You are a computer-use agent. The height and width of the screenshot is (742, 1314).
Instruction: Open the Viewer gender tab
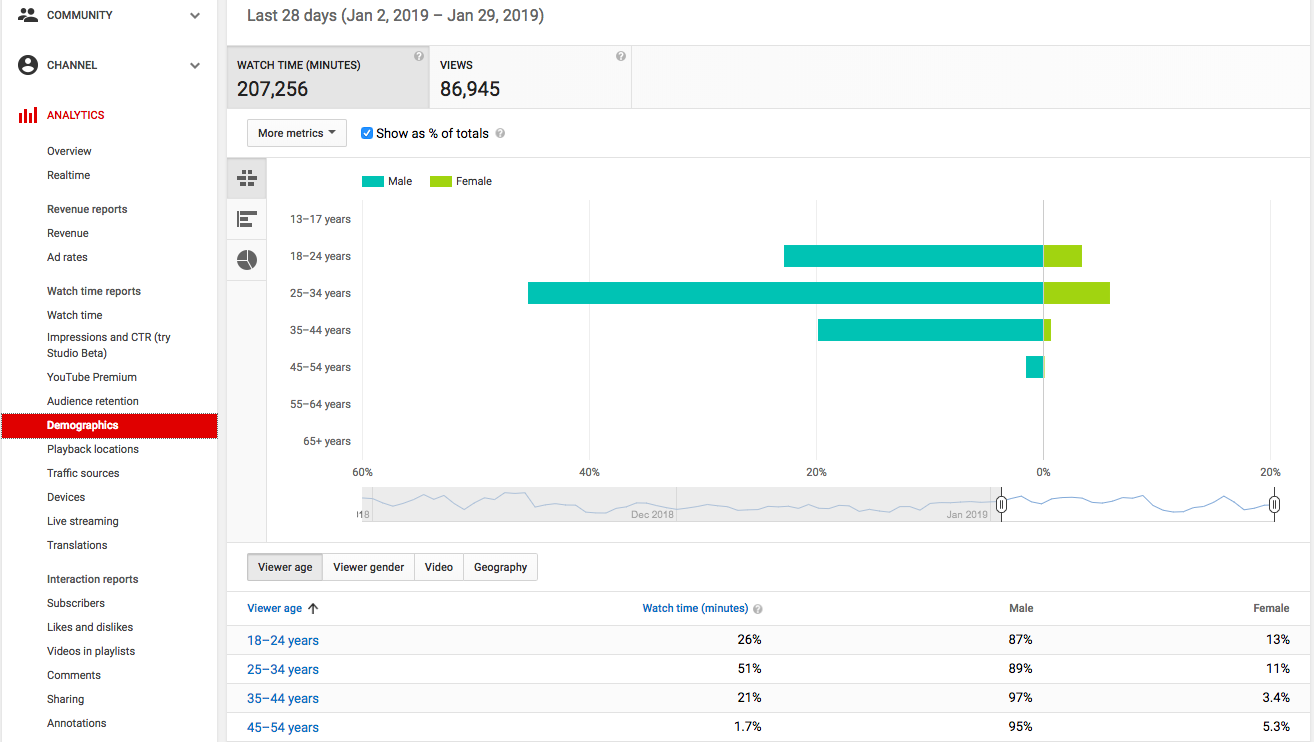(368, 567)
